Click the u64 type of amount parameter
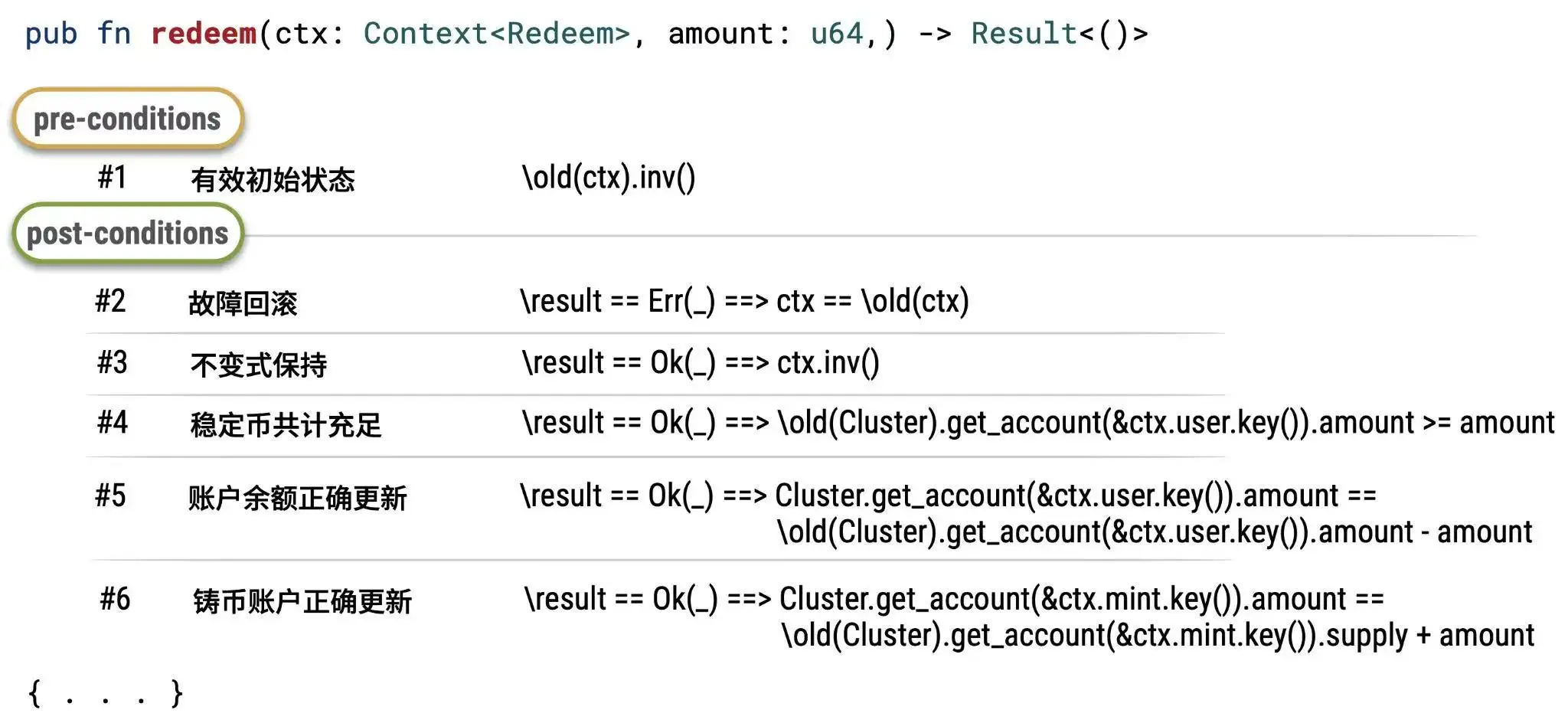This screenshot has height=723, width=1568. [837, 34]
